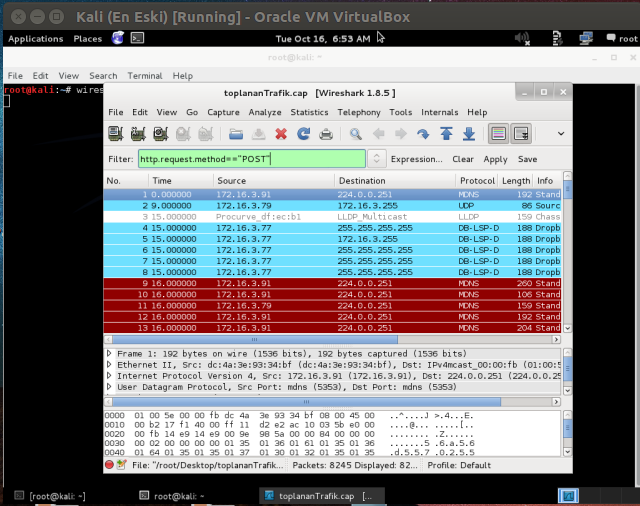Toggle auto scroll in live capture

(x=521, y=134)
